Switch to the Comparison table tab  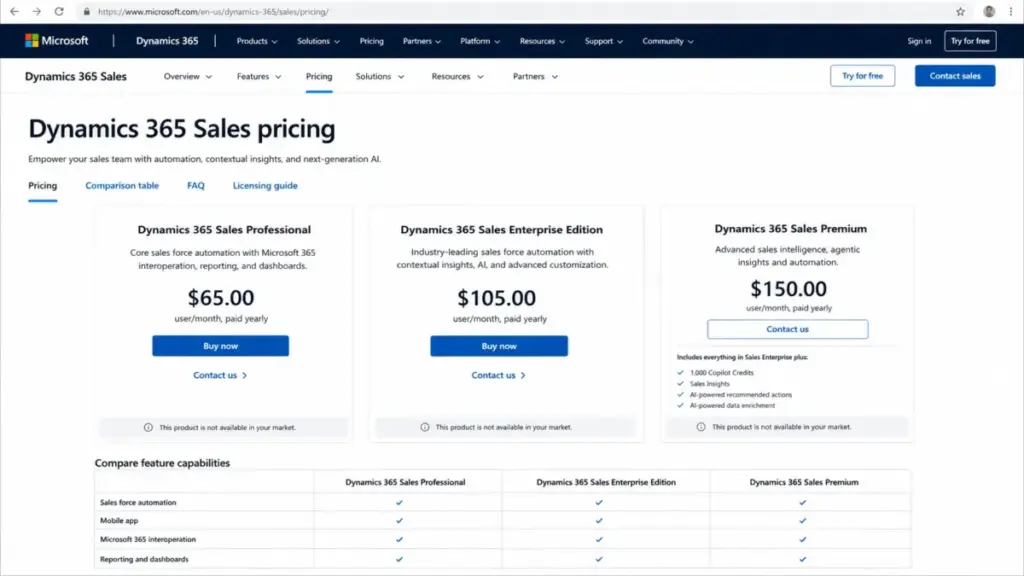pos(122,185)
